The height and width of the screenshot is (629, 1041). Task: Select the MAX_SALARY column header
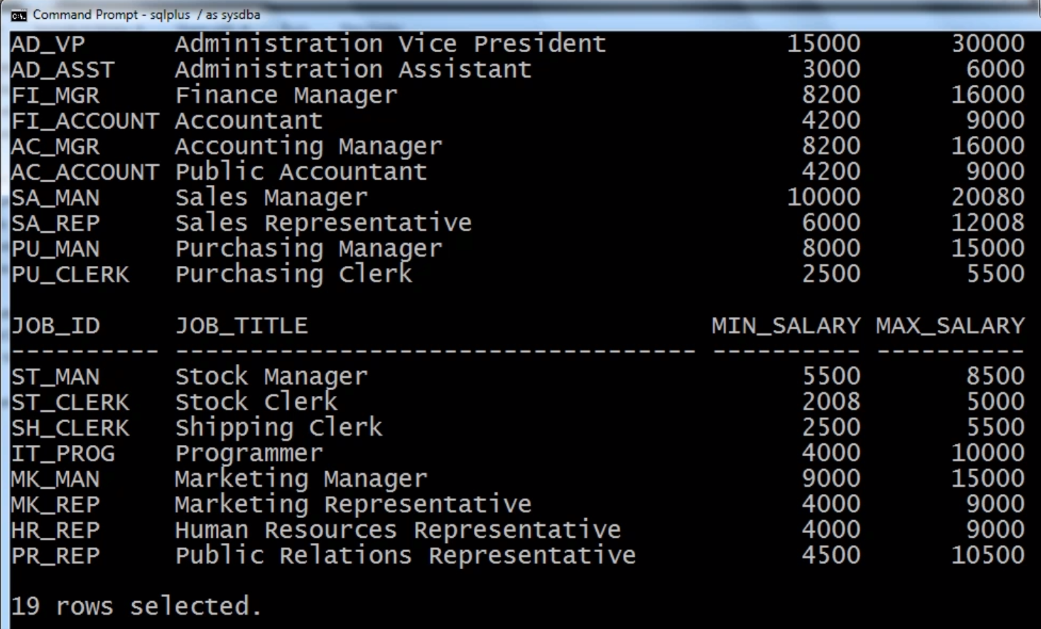click(950, 326)
